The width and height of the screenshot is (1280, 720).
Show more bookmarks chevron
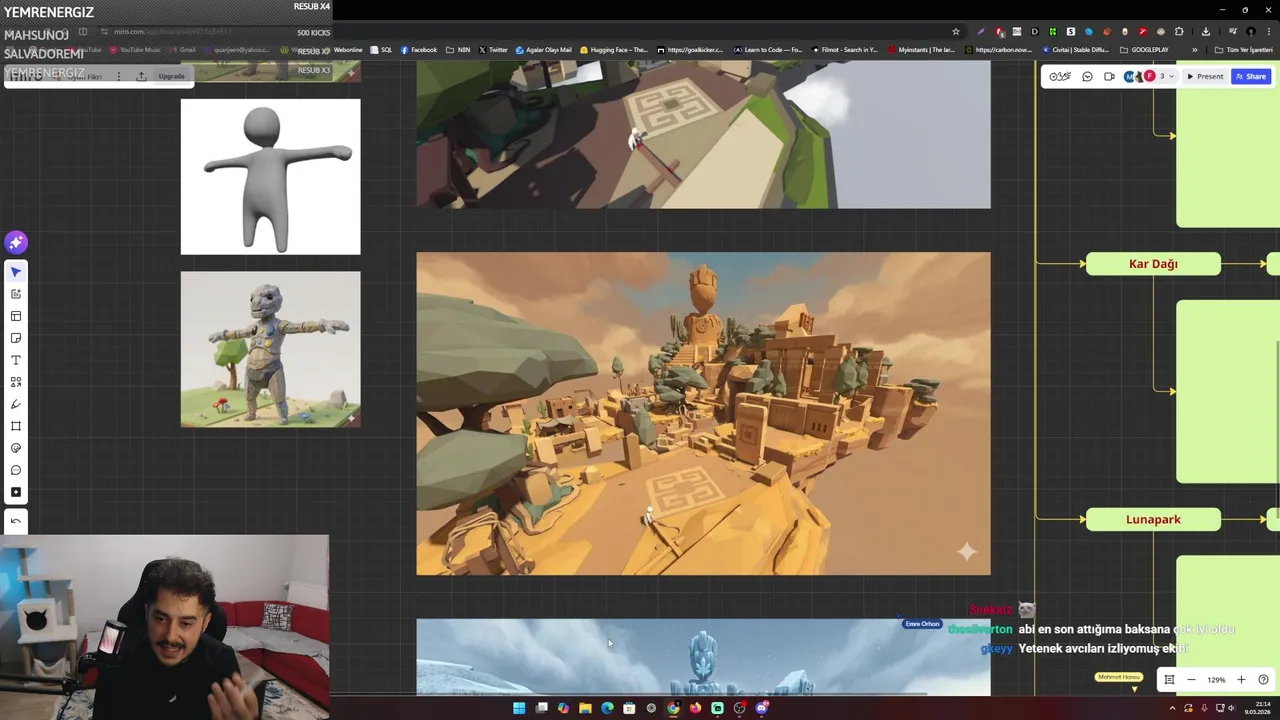click(x=1194, y=50)
